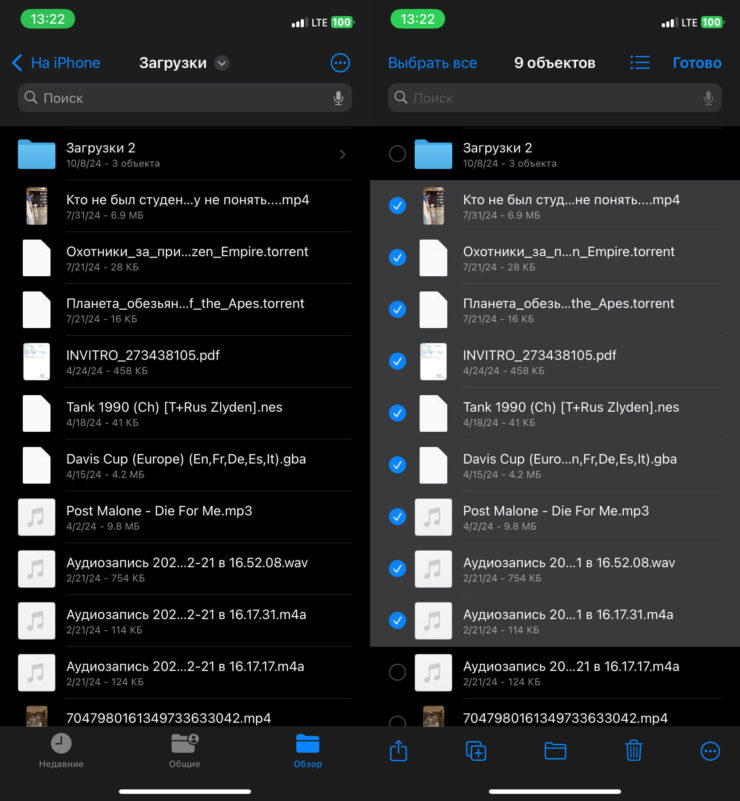
Task: Tap the share icon in bottom toolbar
Action: tap(398, 751)
